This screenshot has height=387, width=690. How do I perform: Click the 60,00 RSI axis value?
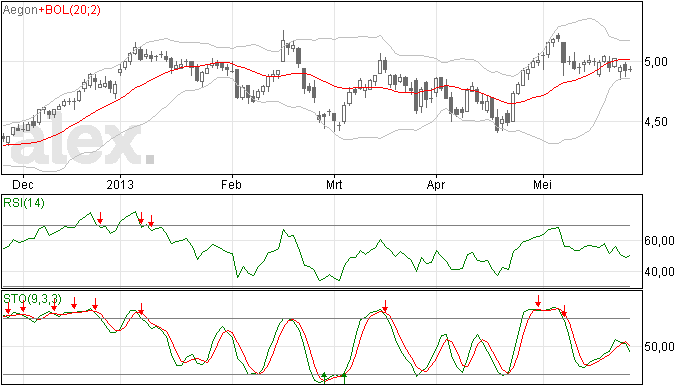tap(659, 241)
